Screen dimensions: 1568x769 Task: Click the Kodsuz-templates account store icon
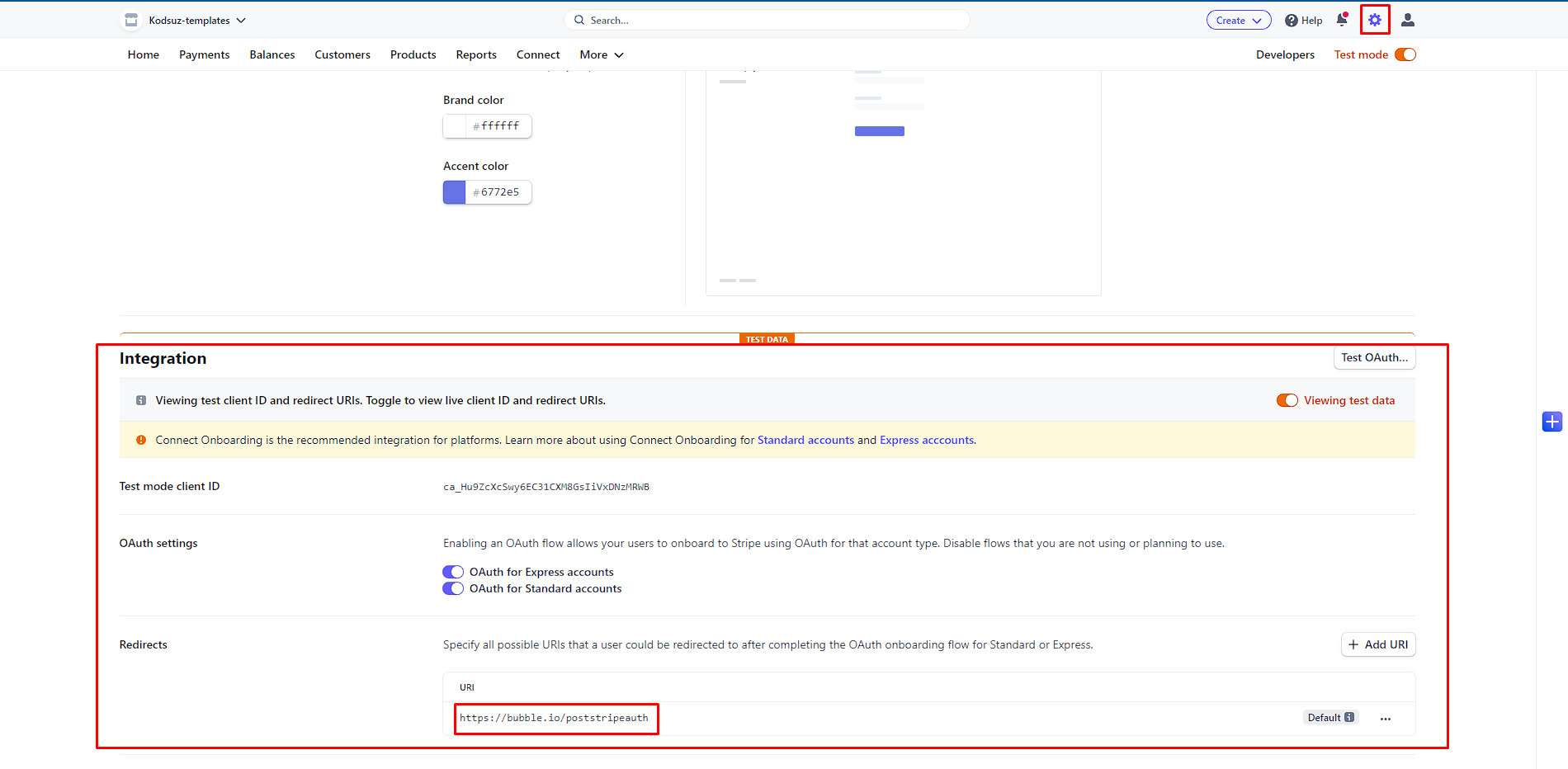pos(131,20)
